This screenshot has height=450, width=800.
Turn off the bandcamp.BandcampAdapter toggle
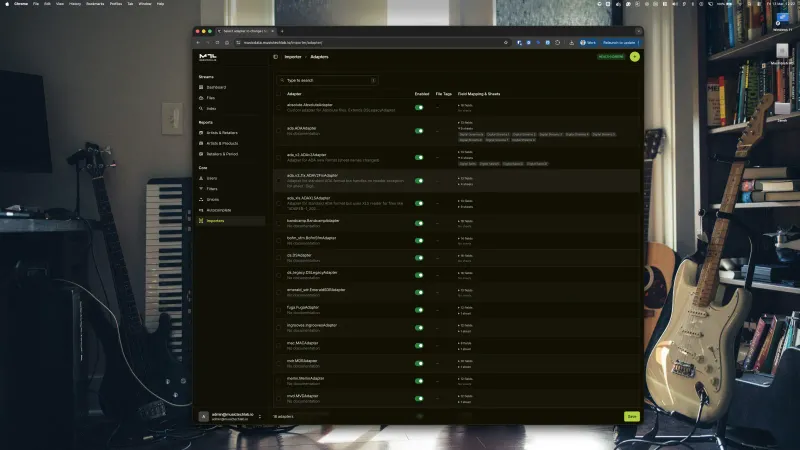[419, 225]
